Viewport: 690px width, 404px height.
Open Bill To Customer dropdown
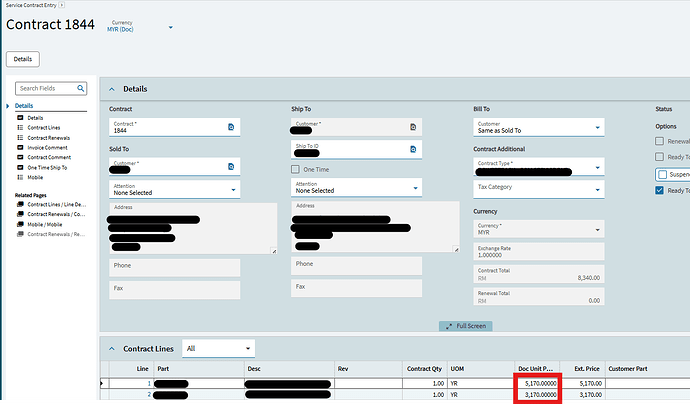598,128
